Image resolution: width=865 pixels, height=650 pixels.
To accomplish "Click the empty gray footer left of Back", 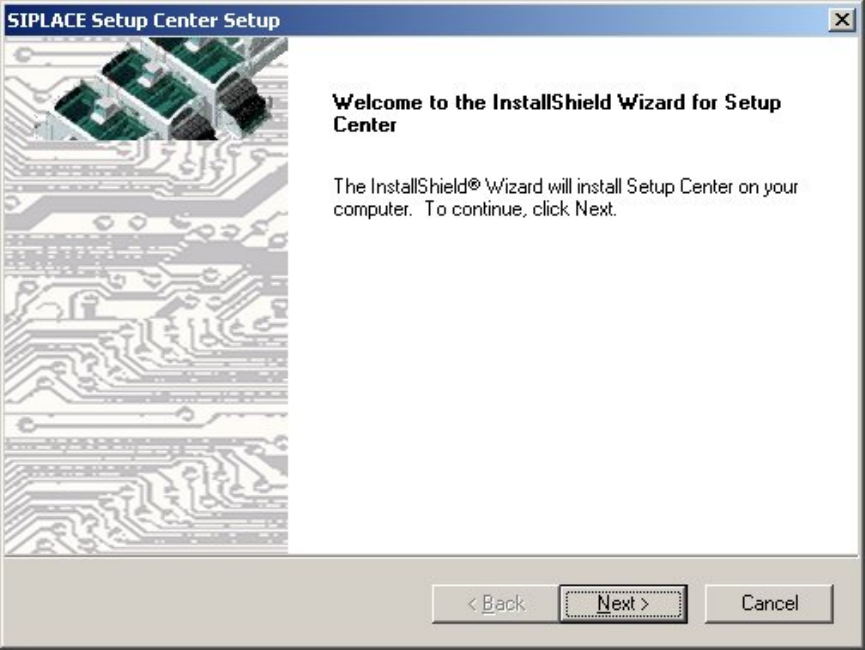I will [x=200, y=603].
